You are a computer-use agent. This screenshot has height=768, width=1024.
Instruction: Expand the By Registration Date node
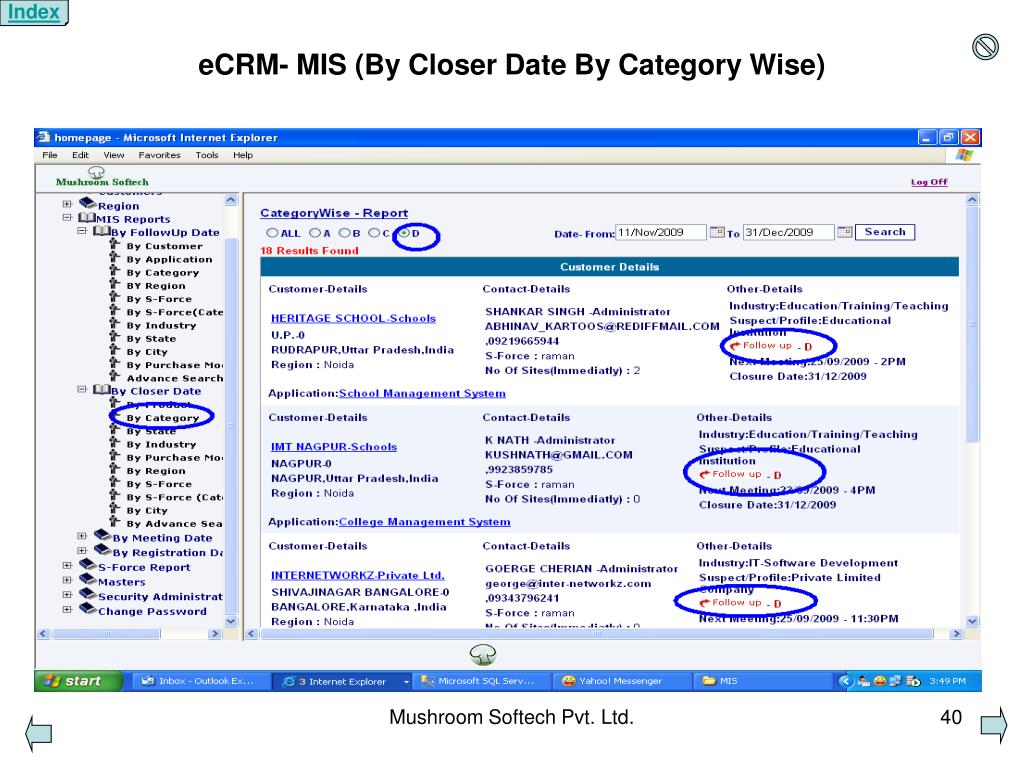click(82, 551)
